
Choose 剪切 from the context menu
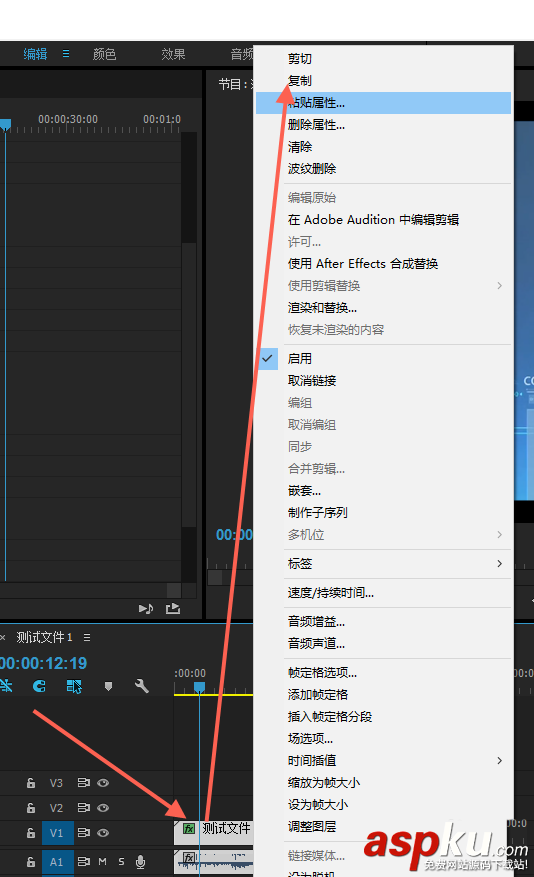384,59
